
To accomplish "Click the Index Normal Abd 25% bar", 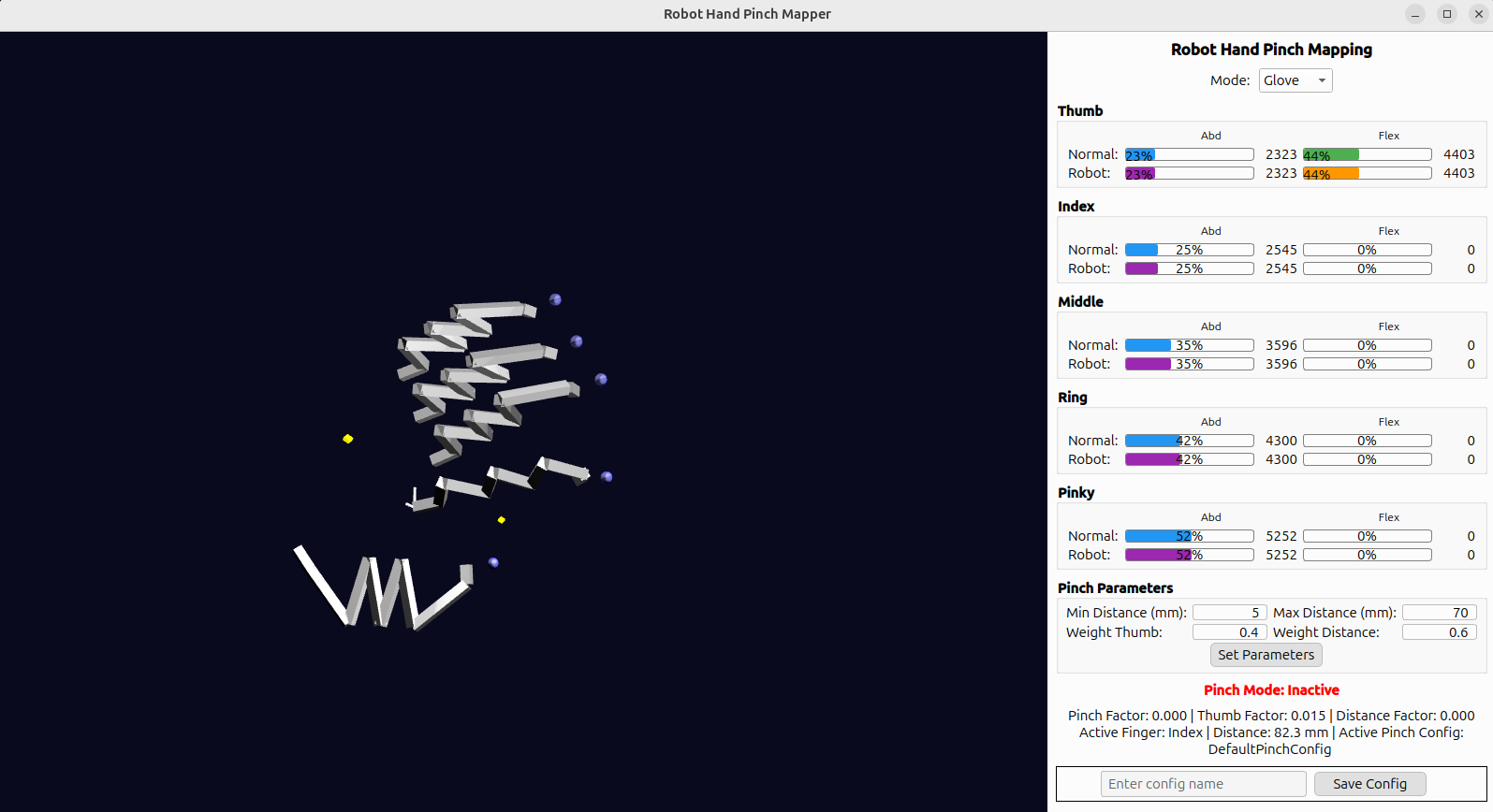I will point(1190,250).
